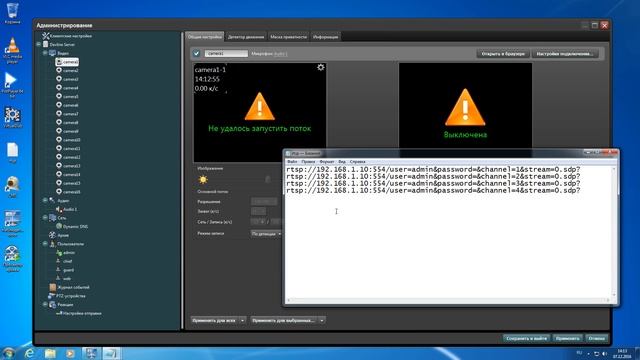Click the Windows Start button
This screenshot has width=640, height=360.
click(x=8, y=353)
